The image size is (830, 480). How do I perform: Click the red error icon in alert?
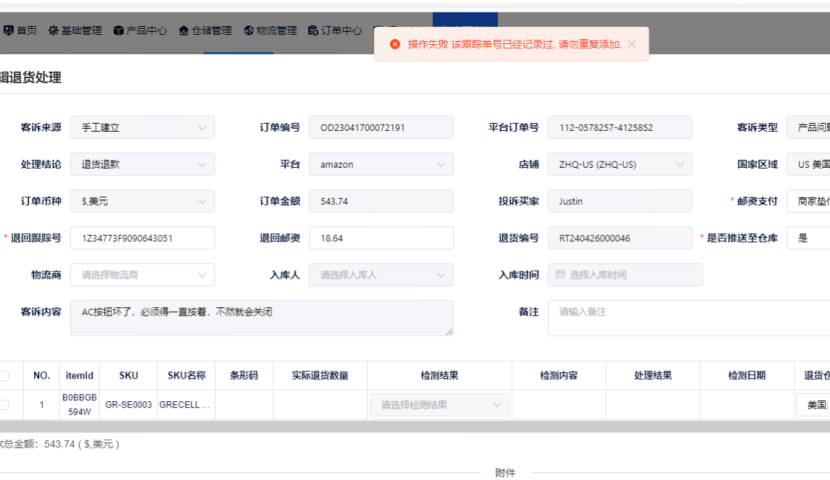click(x=395, y=44)
